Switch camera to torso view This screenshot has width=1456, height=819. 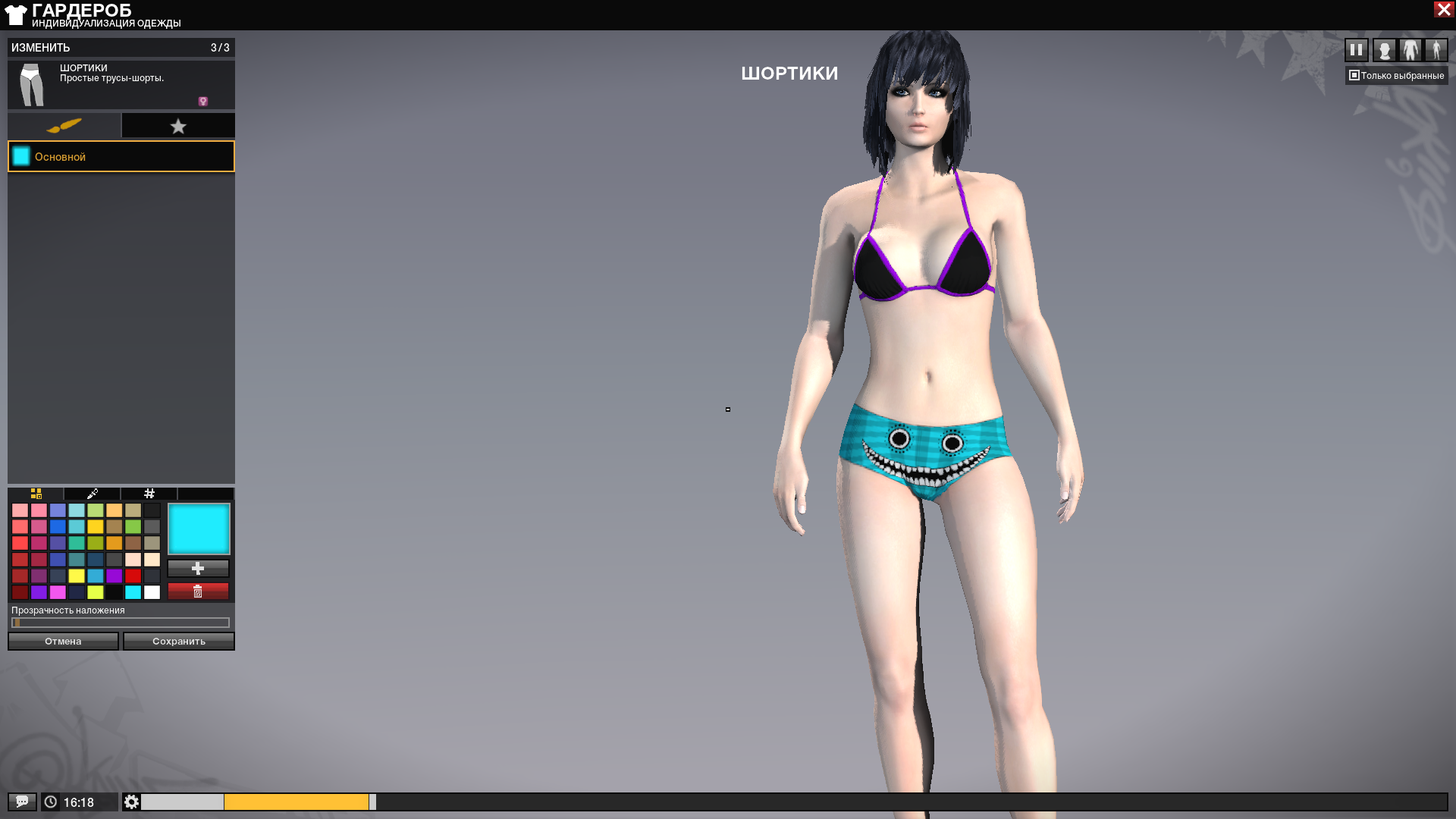pyautogui.click(x=1410, y=50)
